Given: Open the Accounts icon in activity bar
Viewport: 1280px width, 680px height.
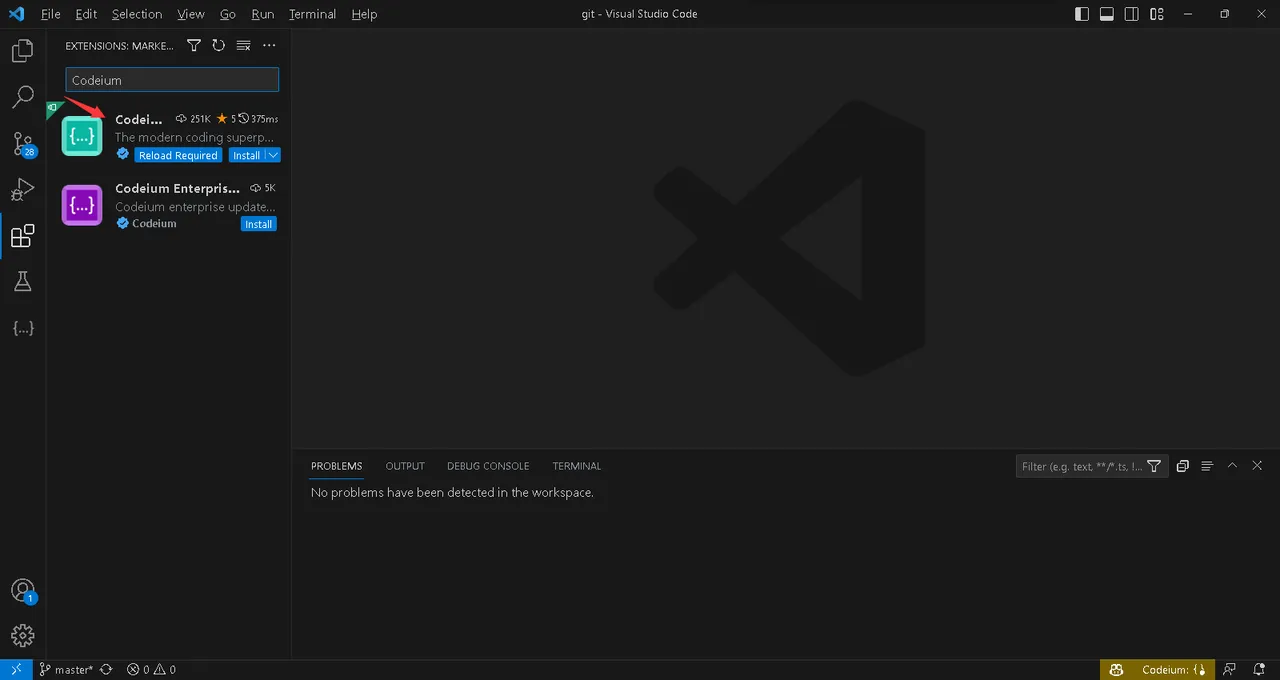Looking at the screenshot, I should click(22, 590).
